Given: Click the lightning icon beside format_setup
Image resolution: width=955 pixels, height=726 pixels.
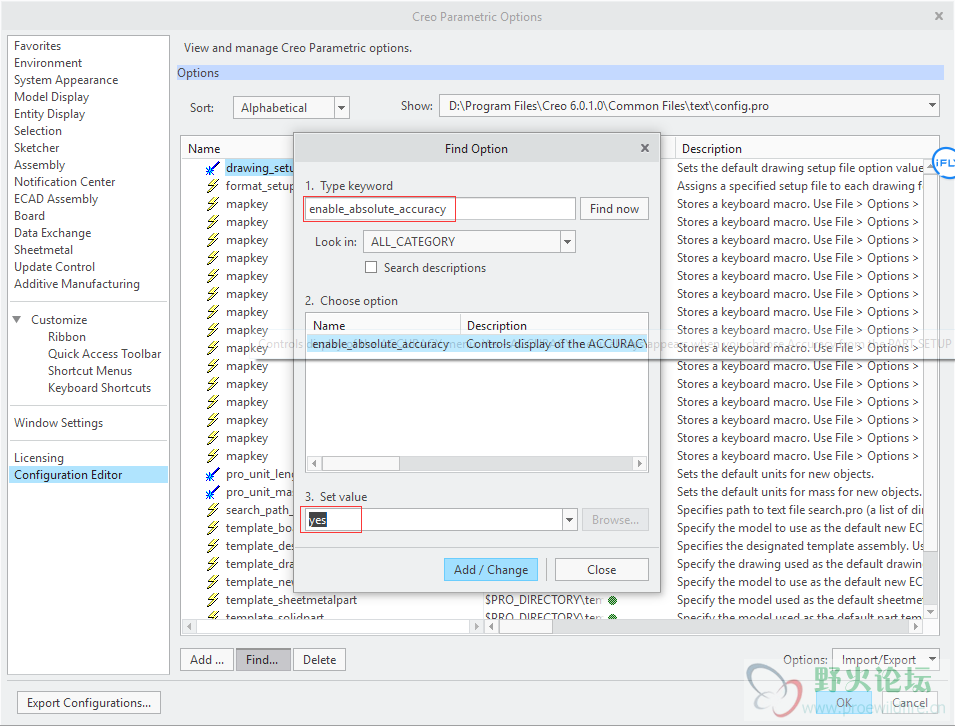Looking at the screenshot, I should (x=213, y=186).
